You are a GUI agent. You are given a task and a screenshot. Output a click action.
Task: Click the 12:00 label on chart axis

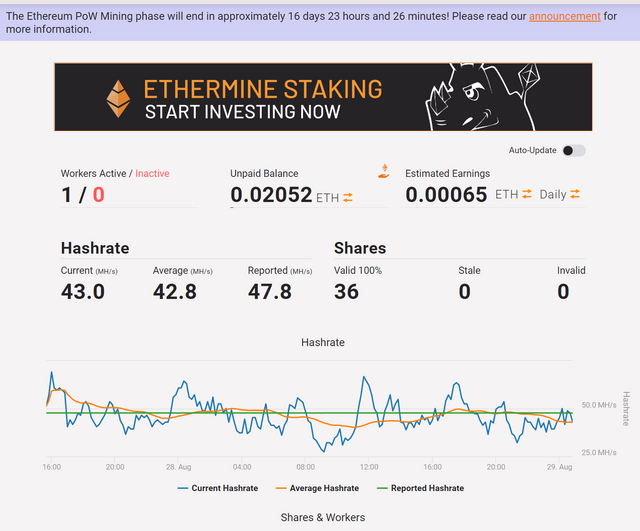369,467
